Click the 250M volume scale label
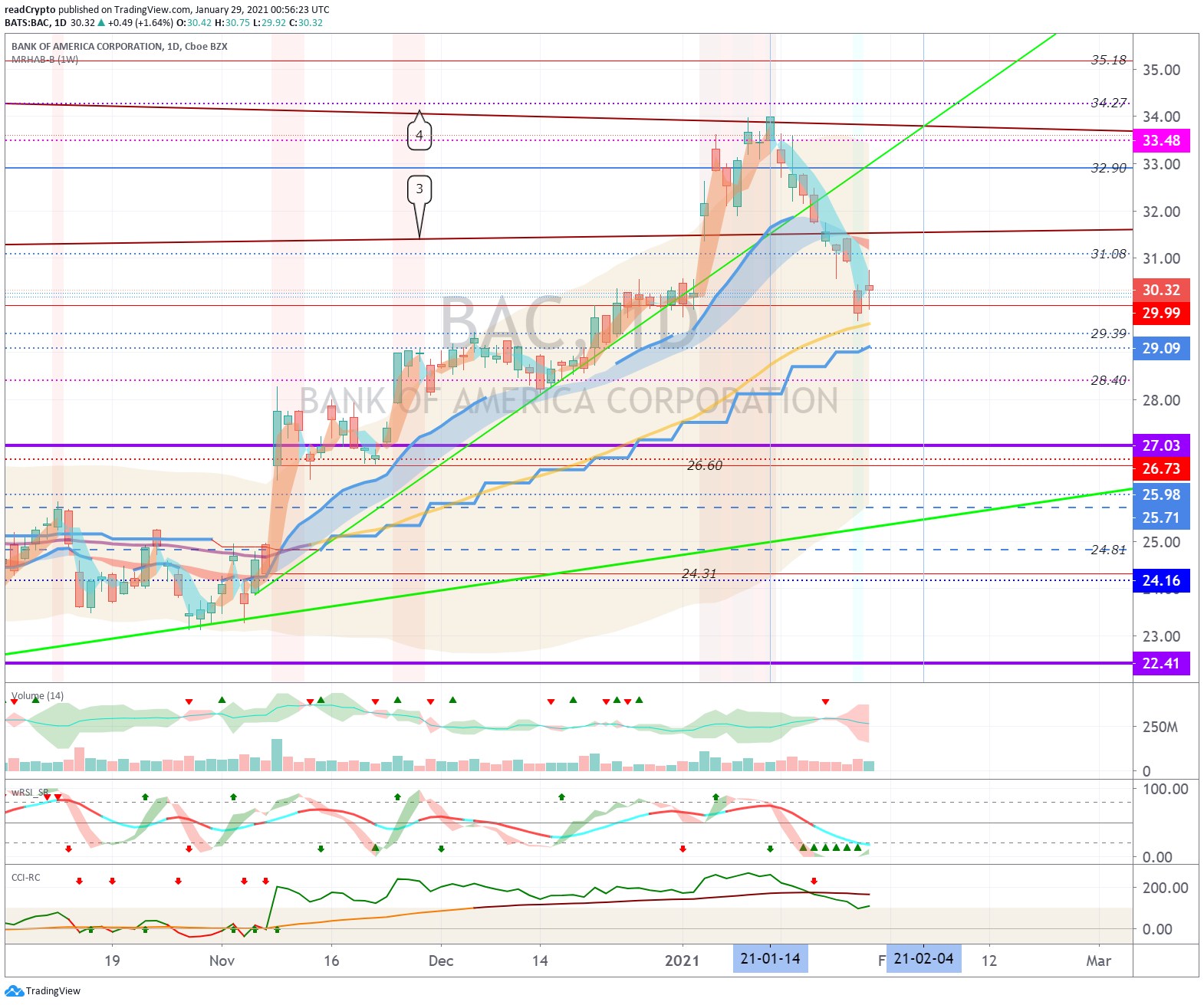 coord(1160,727)
